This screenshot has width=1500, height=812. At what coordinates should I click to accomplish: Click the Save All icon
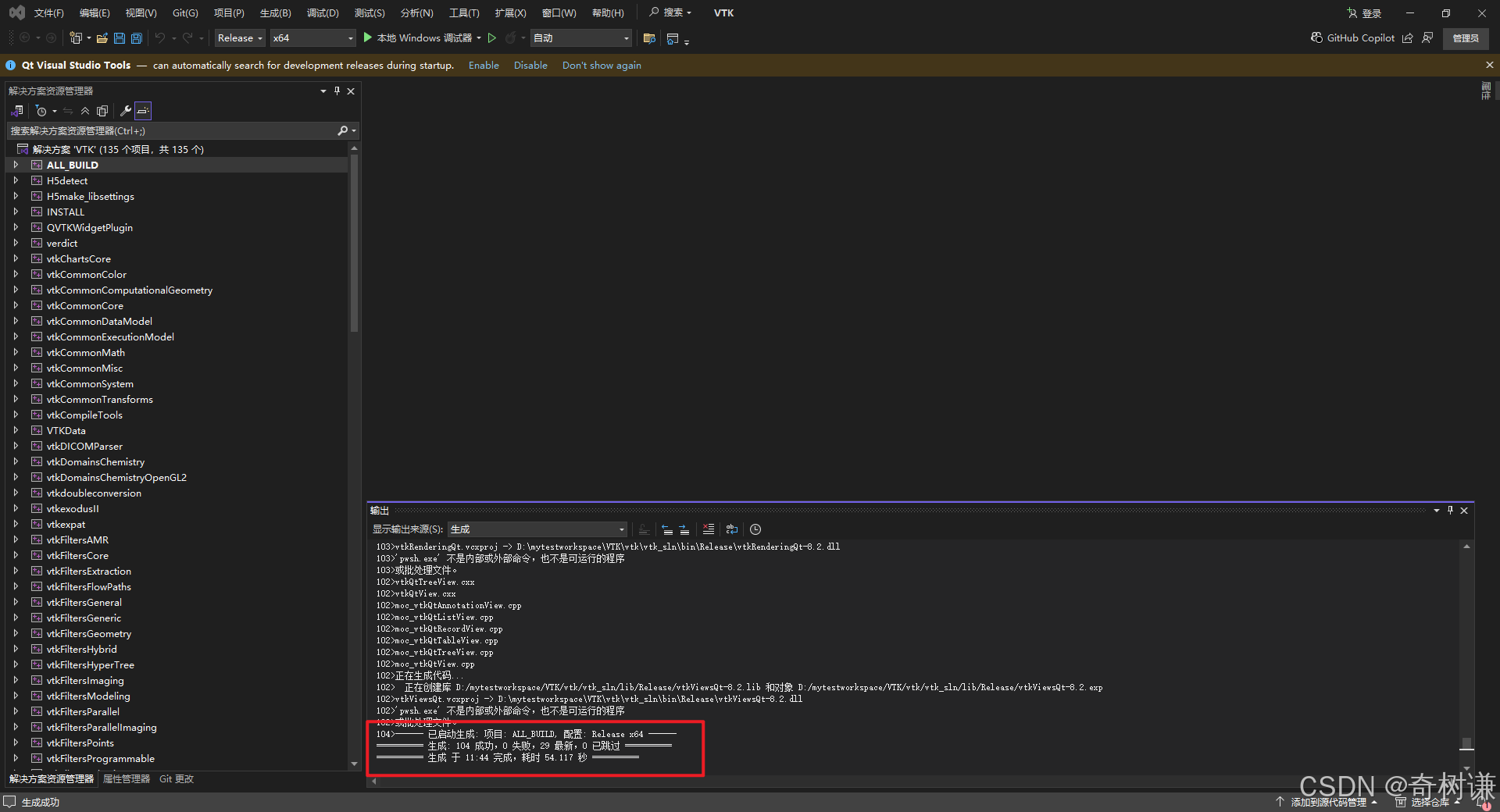(137, 37)
